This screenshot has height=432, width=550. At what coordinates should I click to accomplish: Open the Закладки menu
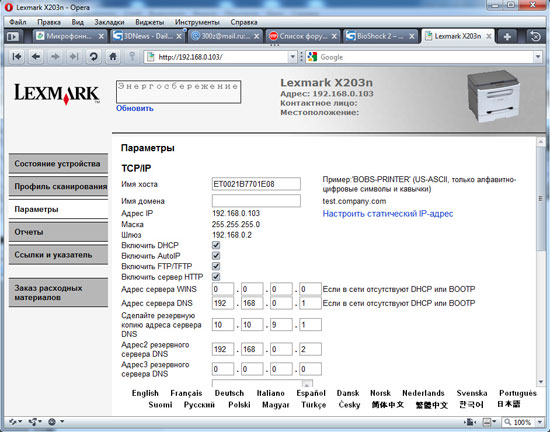pyautogui.click(x=109, y=22)
